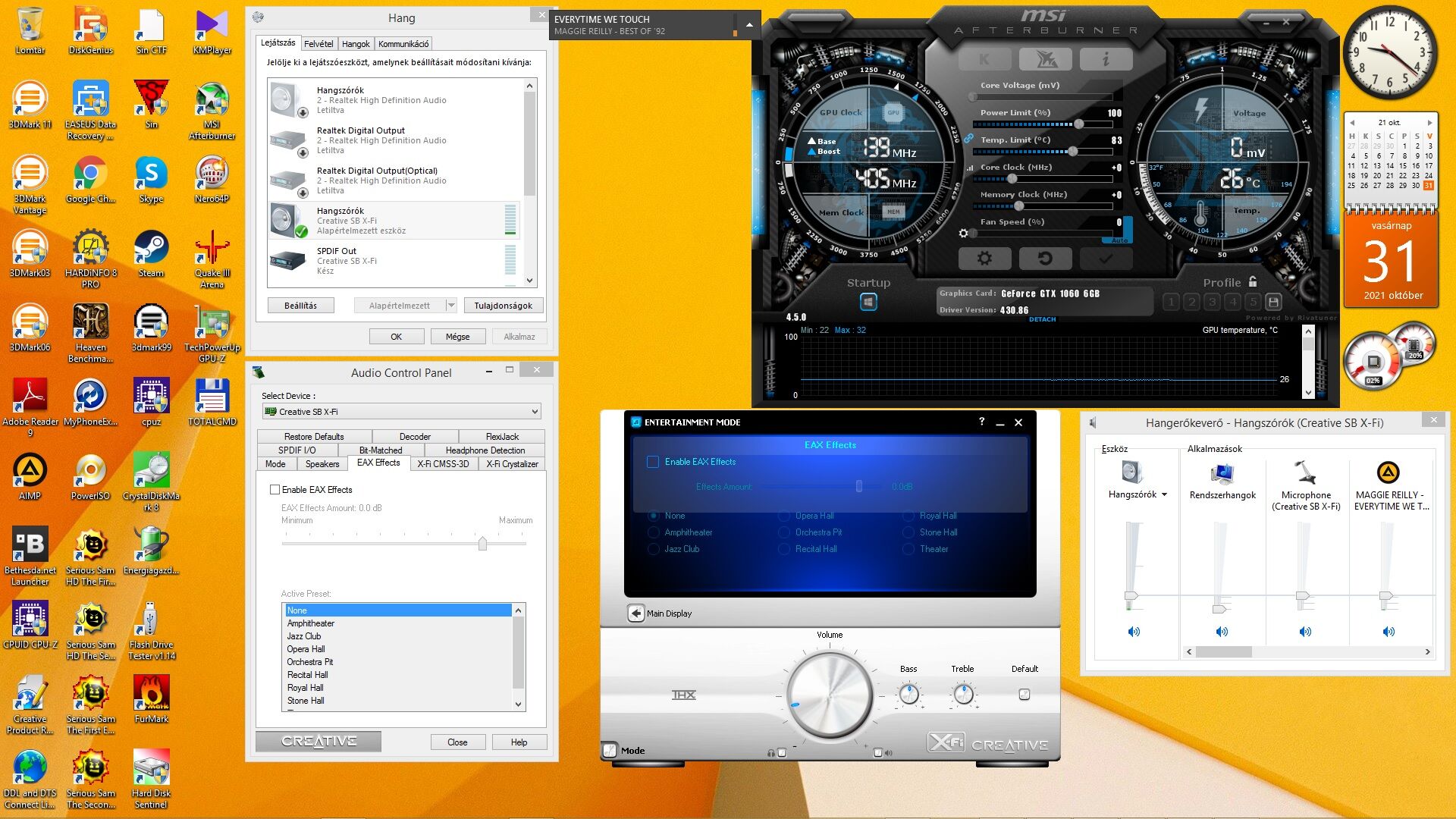Select Amphitheater radio in Entertainment Mode

(653, 532)
